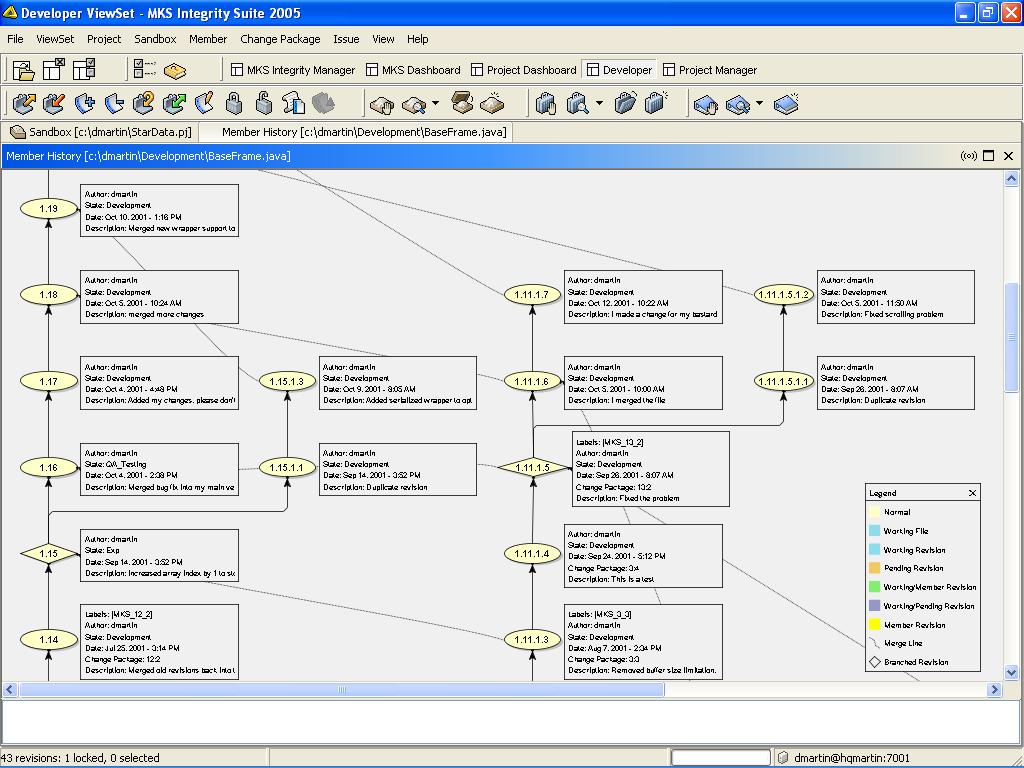The image size is (1024, 768).
Task: Select revision node 1.11.1.7
Action: (x=532, y=295)
